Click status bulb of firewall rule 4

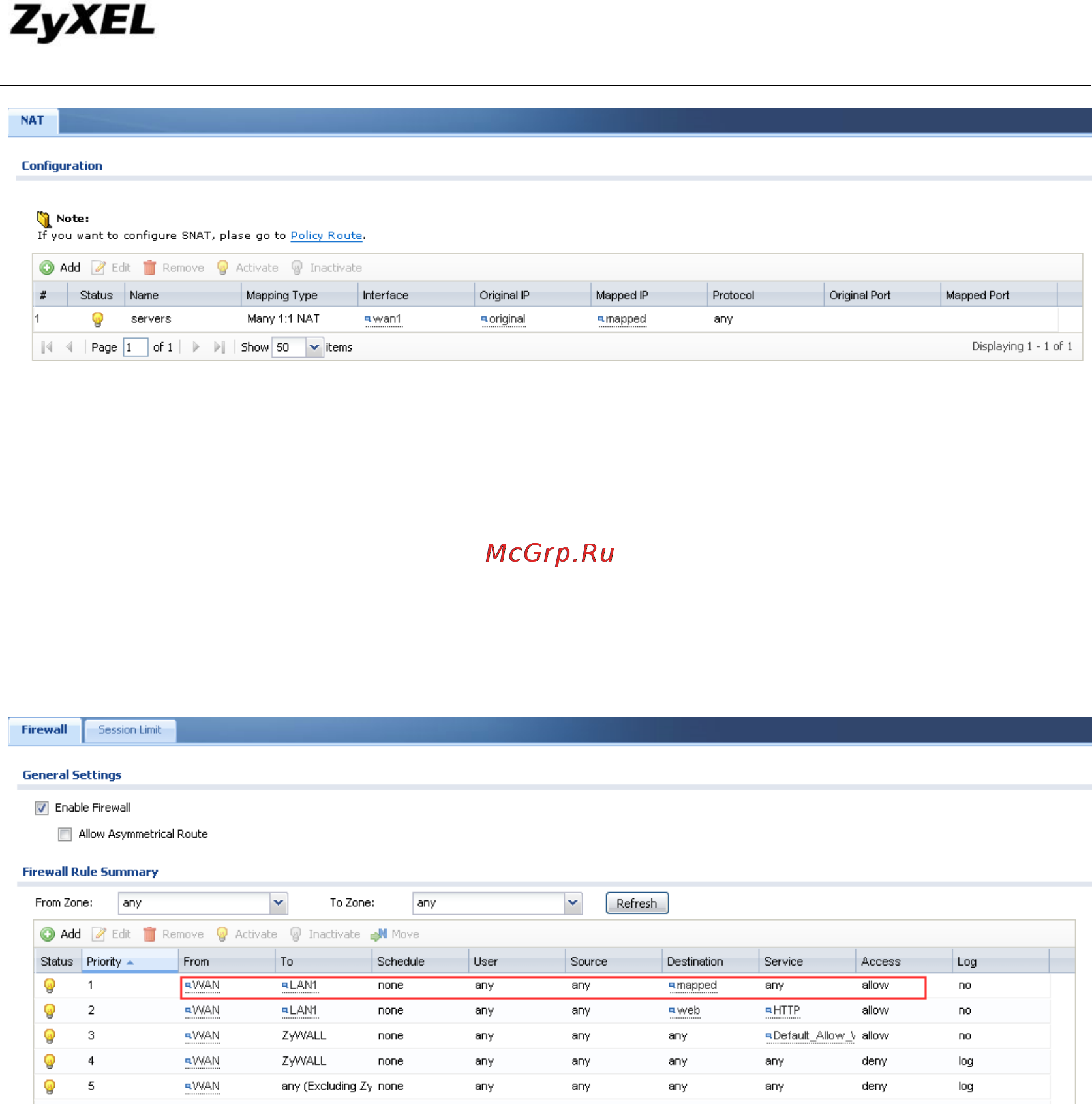50,1062
